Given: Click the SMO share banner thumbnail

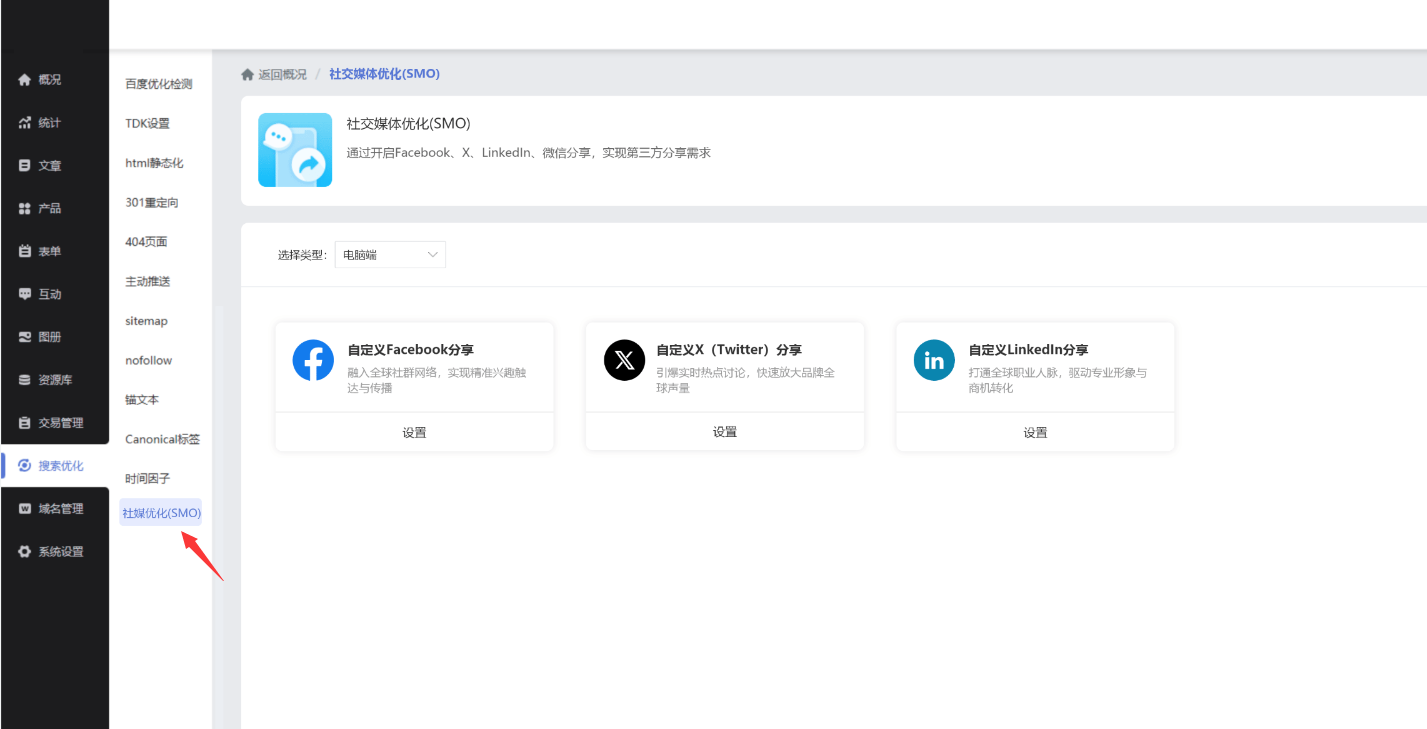Looking at the screenshot, I should click(295, 150).
